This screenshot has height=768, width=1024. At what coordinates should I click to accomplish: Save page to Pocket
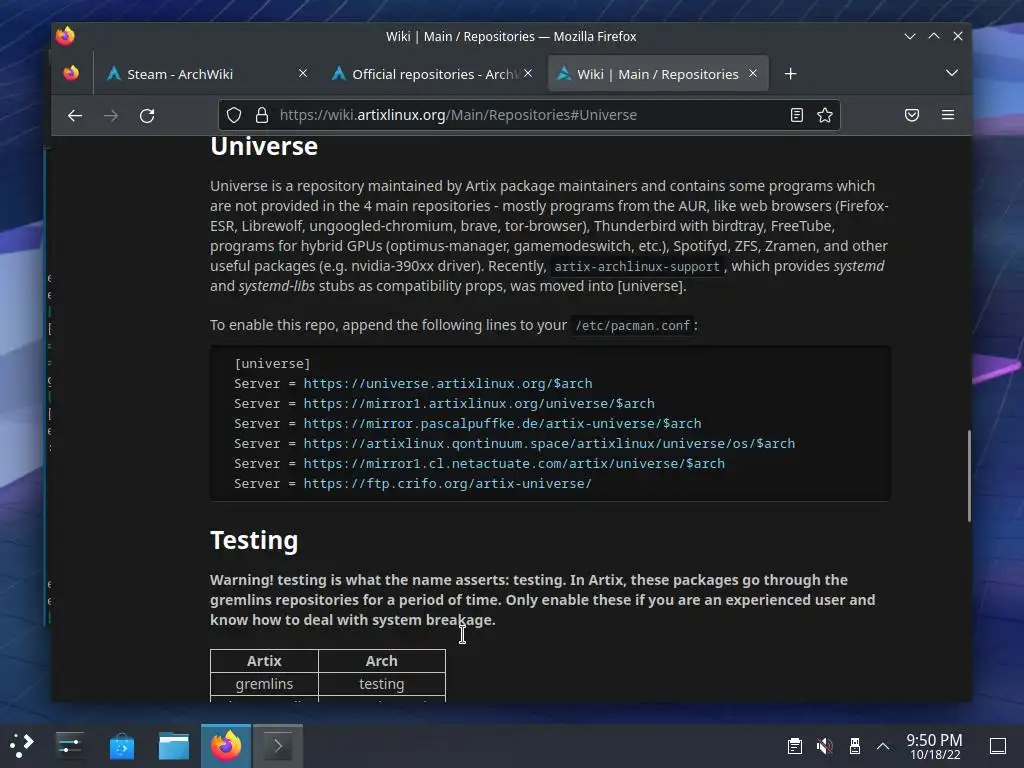coord(912,116)
